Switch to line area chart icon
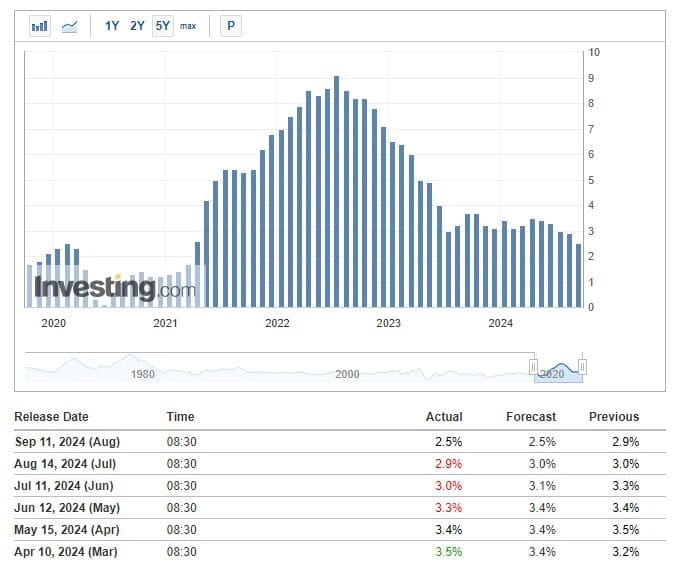Screen dimensions: 674x572 pyautogui.click(x=69, y=26)
